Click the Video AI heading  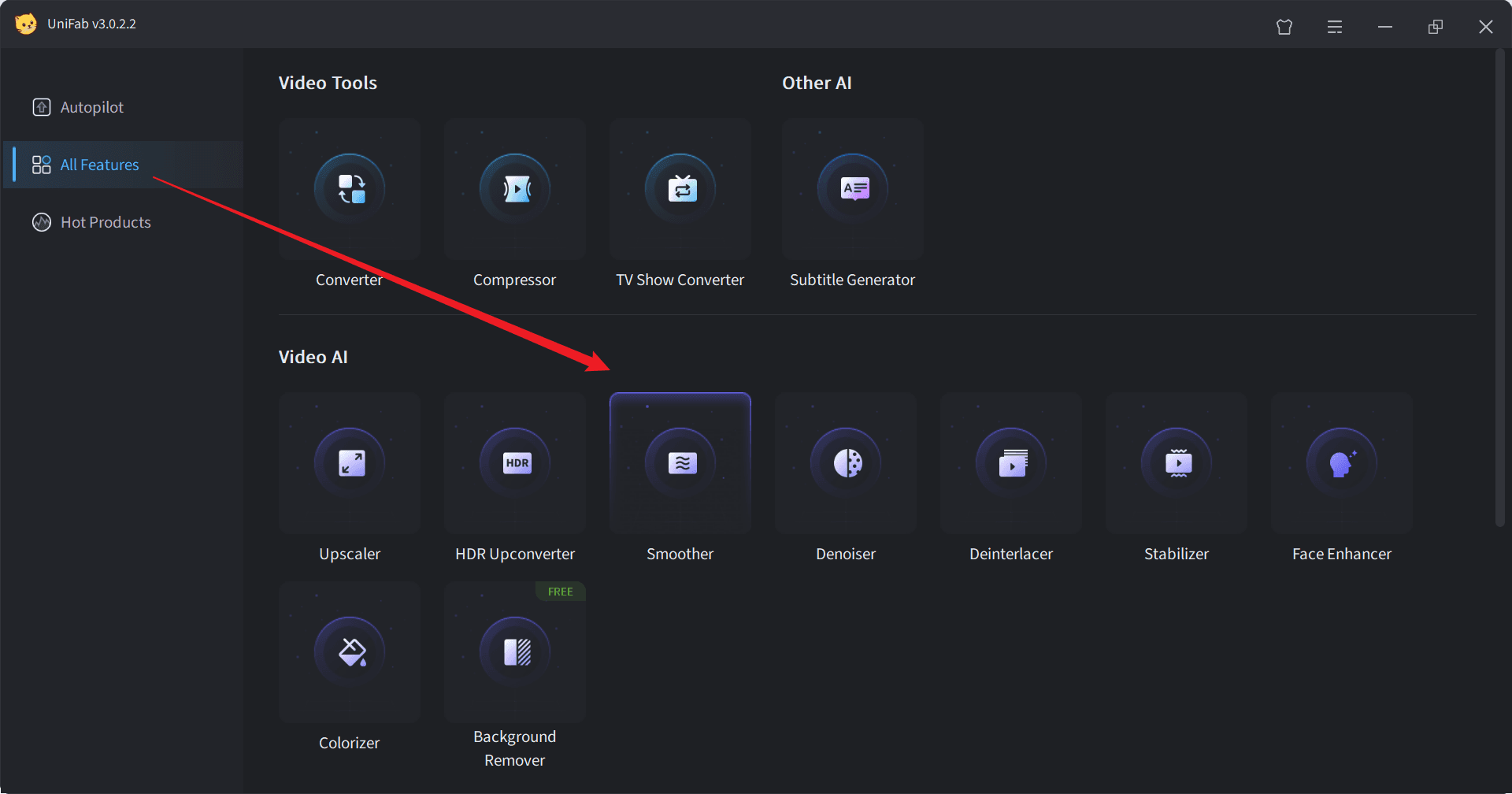(x=313, y=357)
